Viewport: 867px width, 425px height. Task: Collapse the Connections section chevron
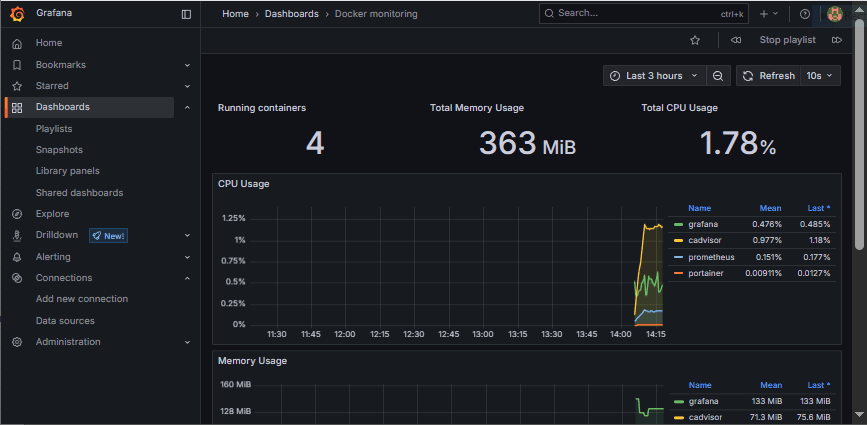pos(187,278)
